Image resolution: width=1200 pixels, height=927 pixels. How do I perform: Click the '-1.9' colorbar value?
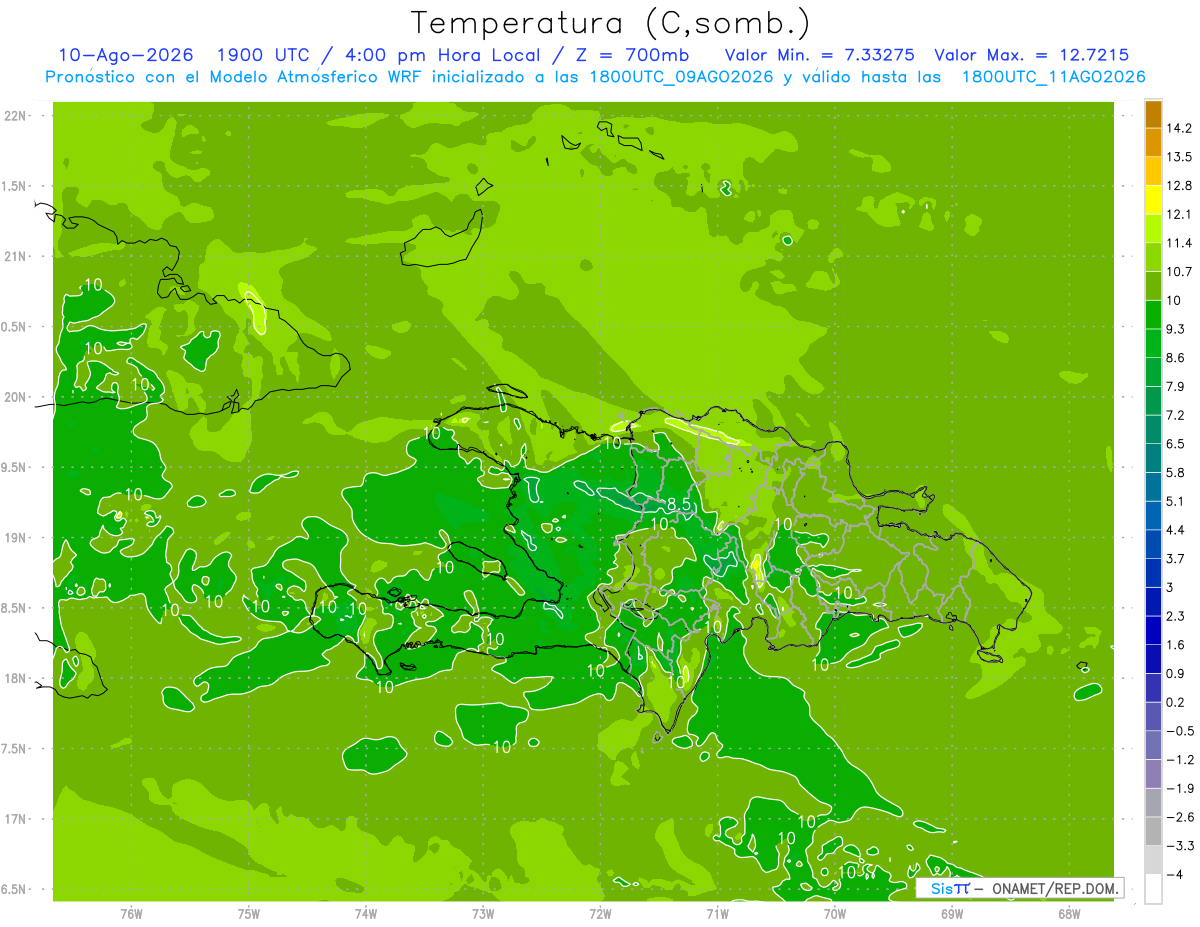coord(1180,788)
